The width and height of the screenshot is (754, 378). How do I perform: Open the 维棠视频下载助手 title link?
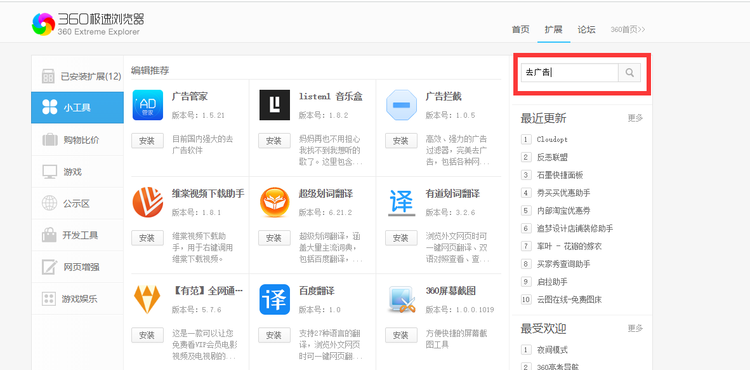pyautogui.click(x=208, y=193)
